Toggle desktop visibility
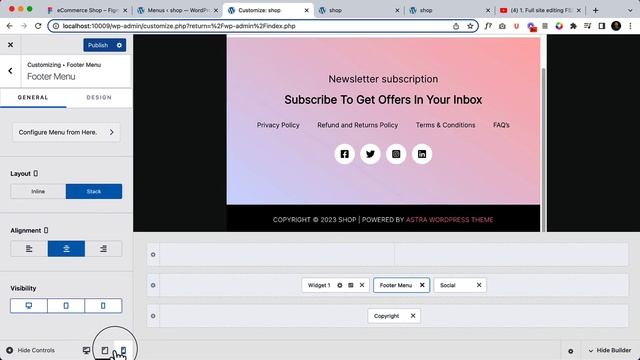Viewport: 640px width, 360px height. tap(29, 306)
